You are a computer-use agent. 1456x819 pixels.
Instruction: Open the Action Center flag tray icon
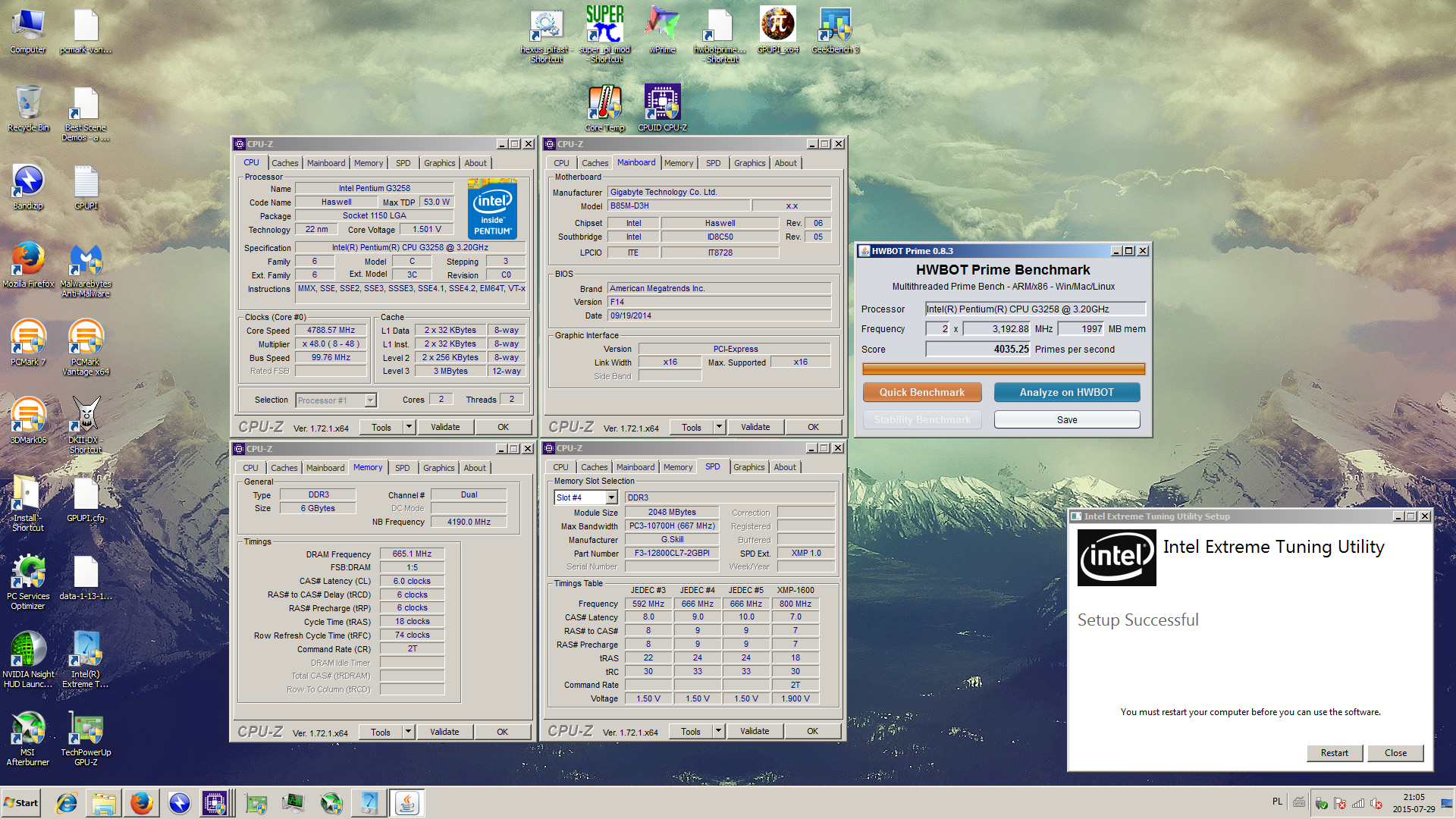pyautogui.click(x=1339, y=803)
